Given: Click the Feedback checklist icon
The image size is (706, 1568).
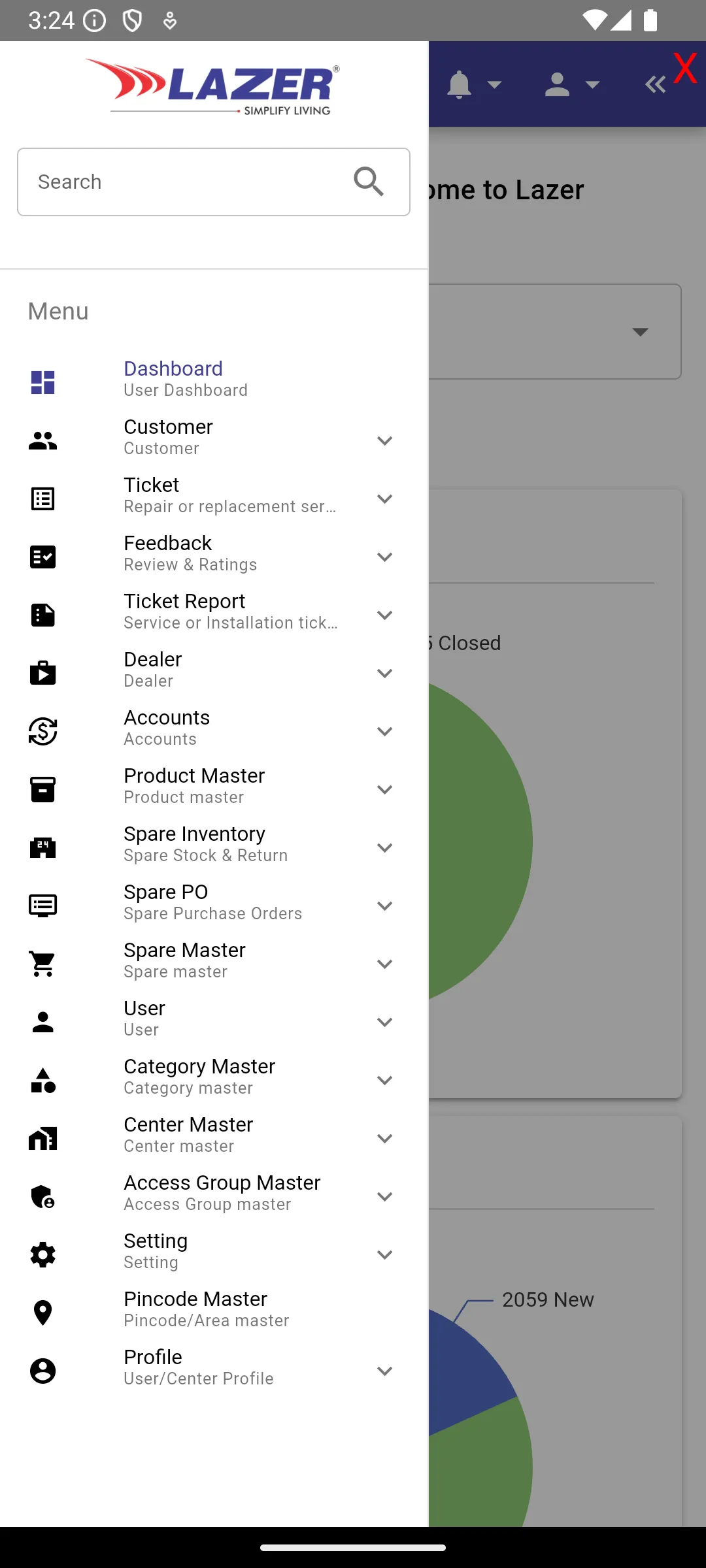Looking at the screenshot, I should 43,557.
